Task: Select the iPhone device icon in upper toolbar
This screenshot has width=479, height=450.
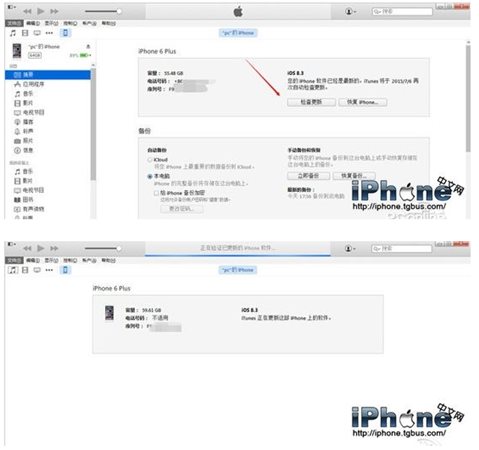Action: point(65,33)
